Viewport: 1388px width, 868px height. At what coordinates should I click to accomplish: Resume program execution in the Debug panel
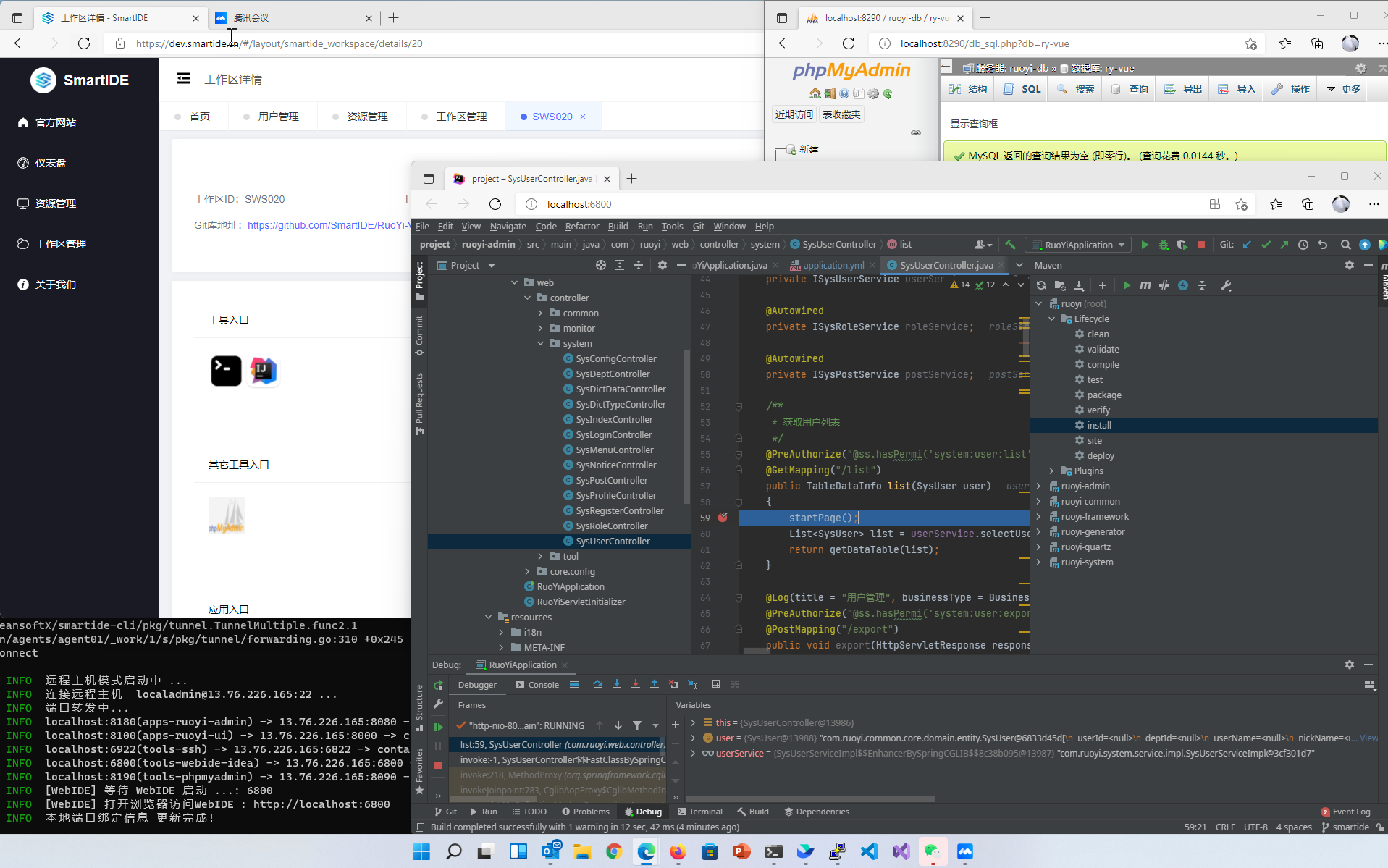tap(438, 726)
